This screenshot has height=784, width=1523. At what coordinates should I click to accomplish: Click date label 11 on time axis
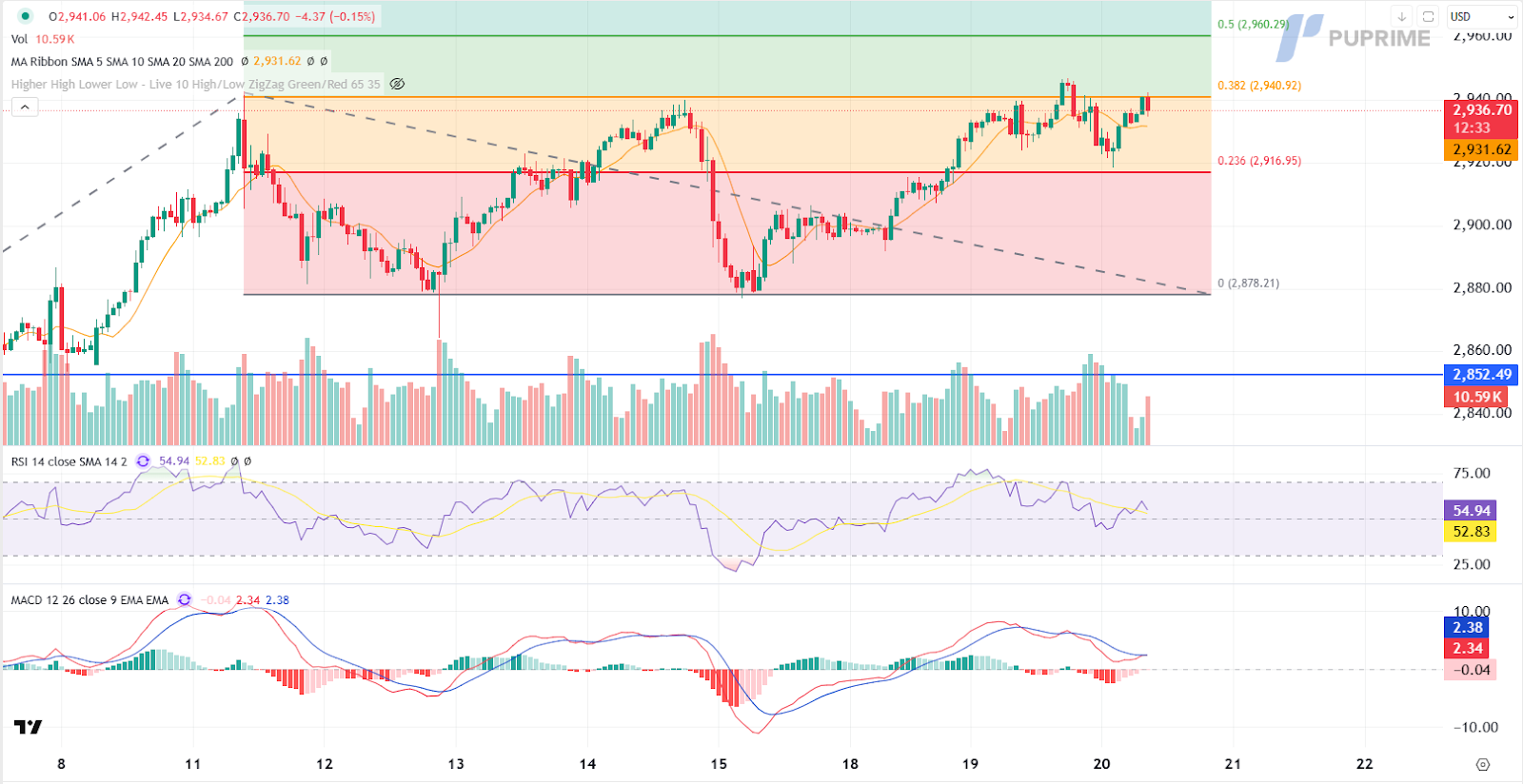tap(193, 764)
